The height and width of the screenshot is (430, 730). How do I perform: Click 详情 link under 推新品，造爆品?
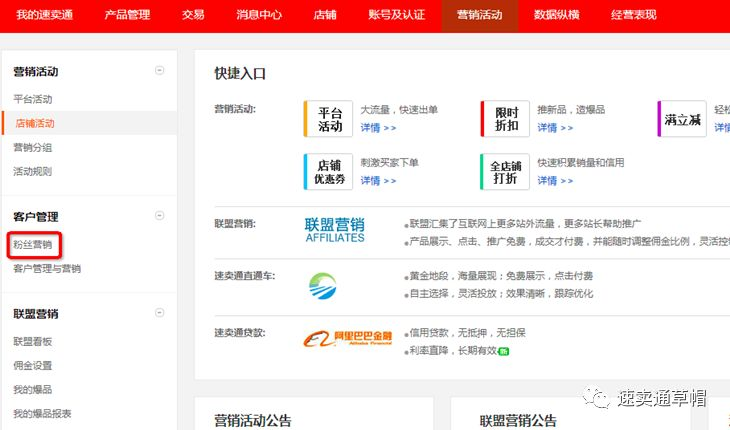[555, 128]
